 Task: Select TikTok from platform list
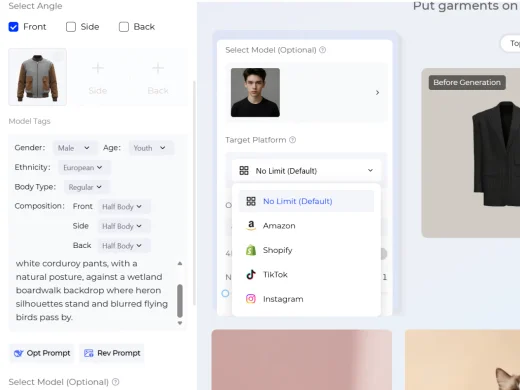pyautogui.click(x=306, y=275)
